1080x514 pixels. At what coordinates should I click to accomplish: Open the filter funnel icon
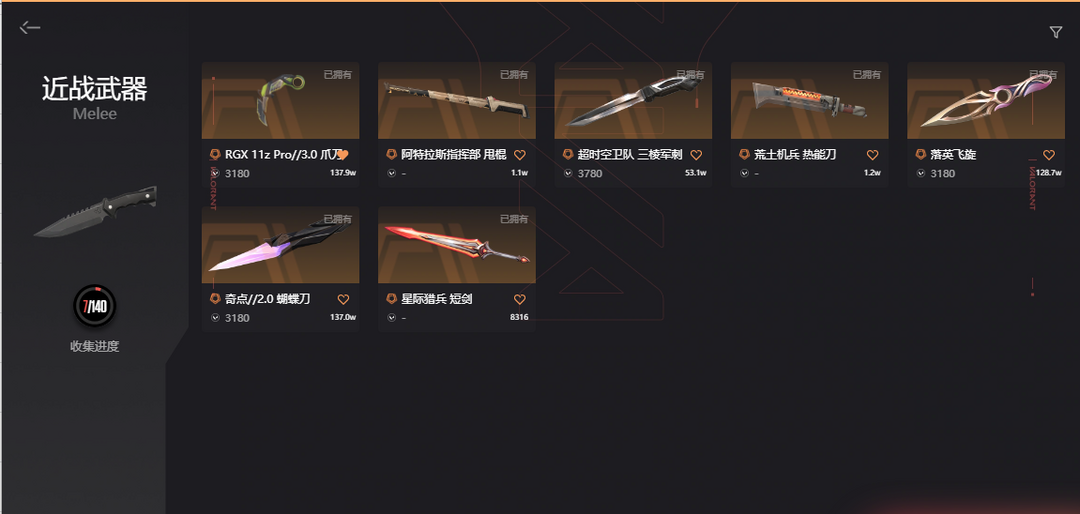(1055, 32)
